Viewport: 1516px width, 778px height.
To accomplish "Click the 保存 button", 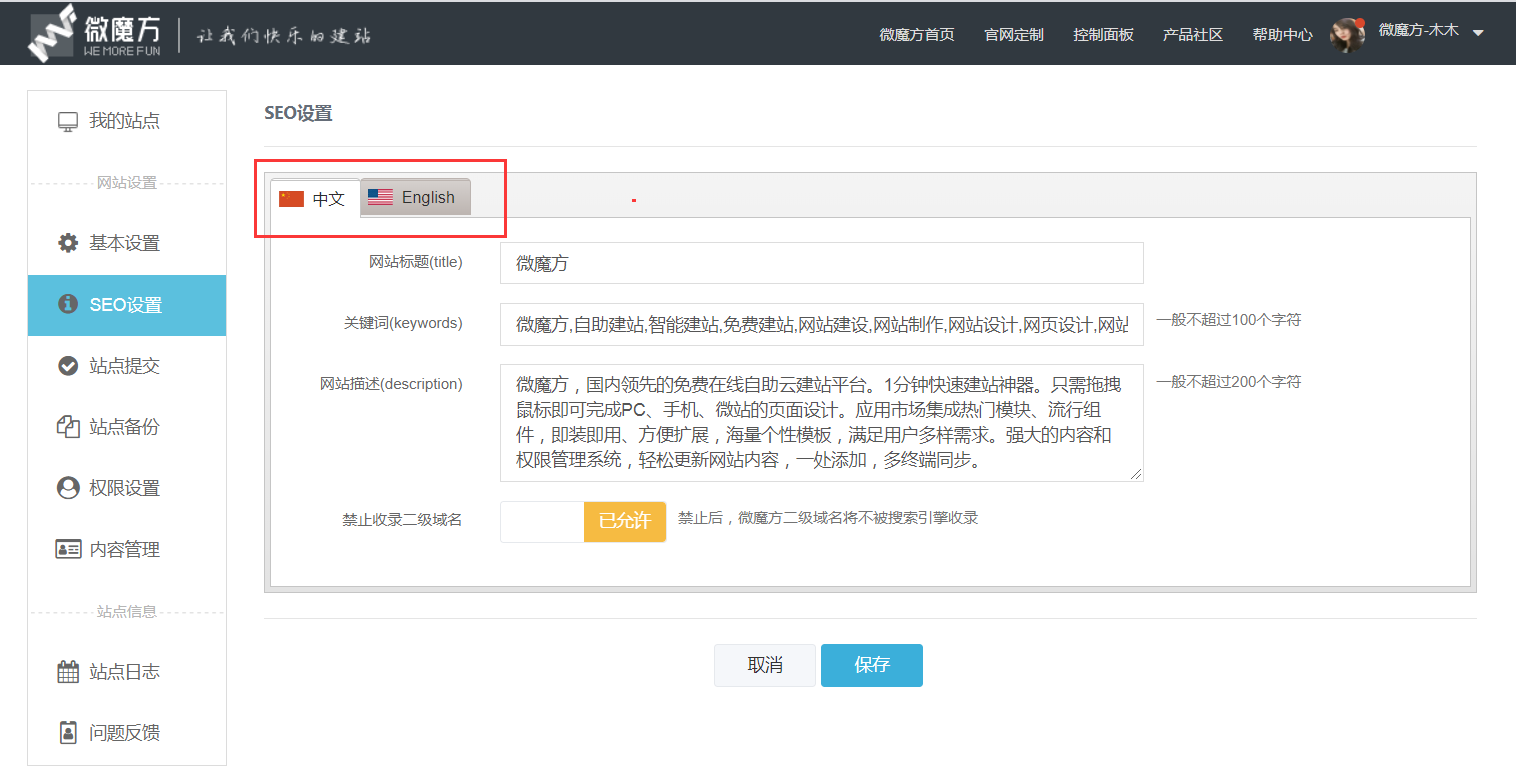I will [872, 665].
